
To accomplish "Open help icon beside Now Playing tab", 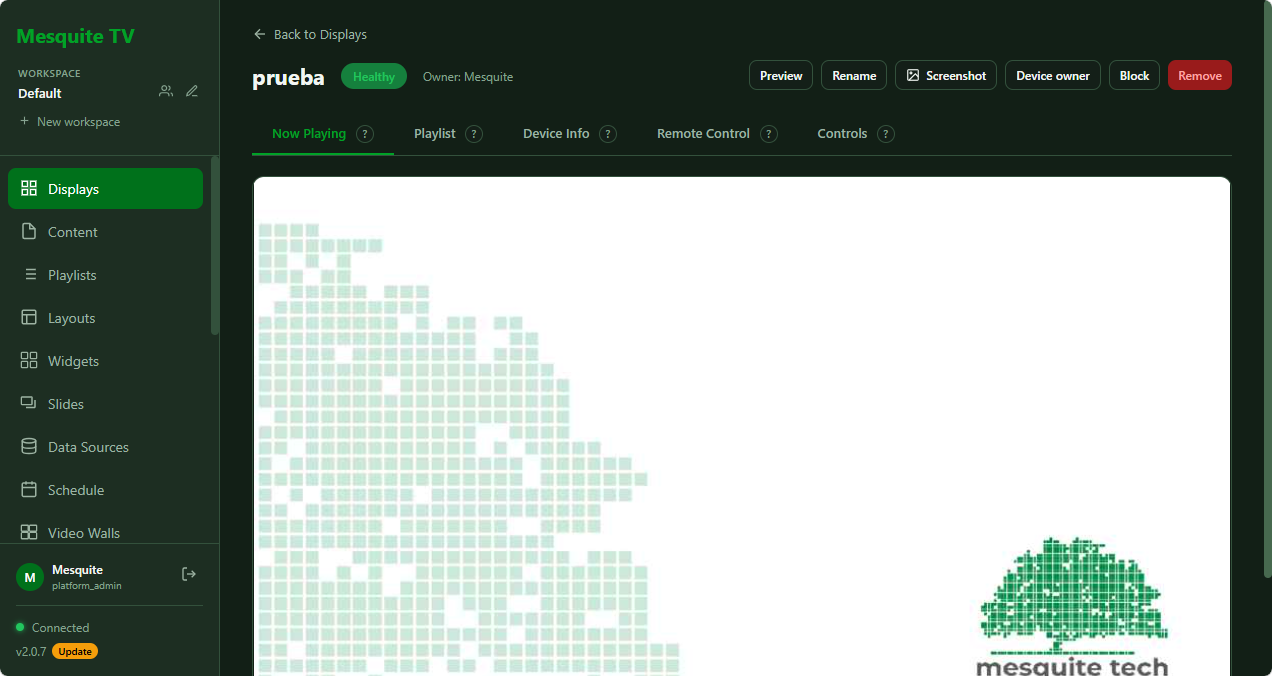I will pos(365,134).
